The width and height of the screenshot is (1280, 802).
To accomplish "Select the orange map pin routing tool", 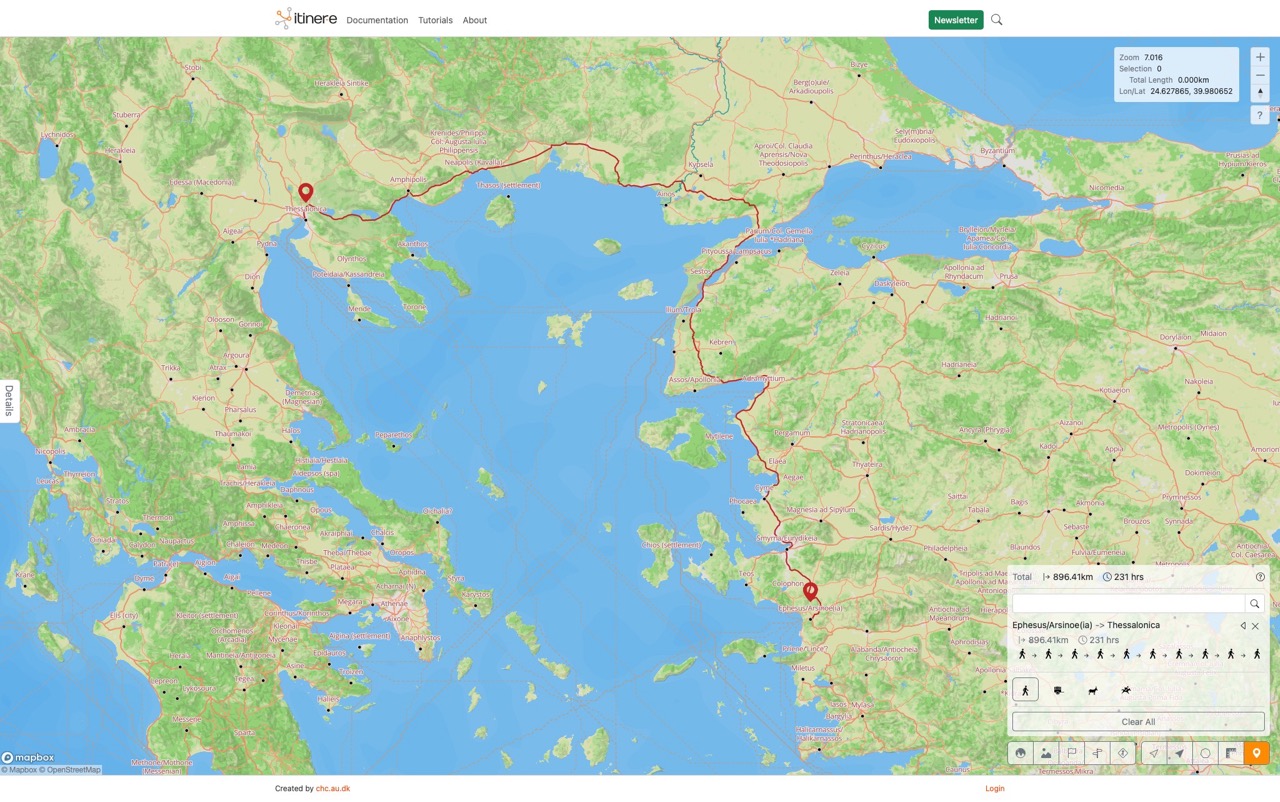I will 1256,754.
